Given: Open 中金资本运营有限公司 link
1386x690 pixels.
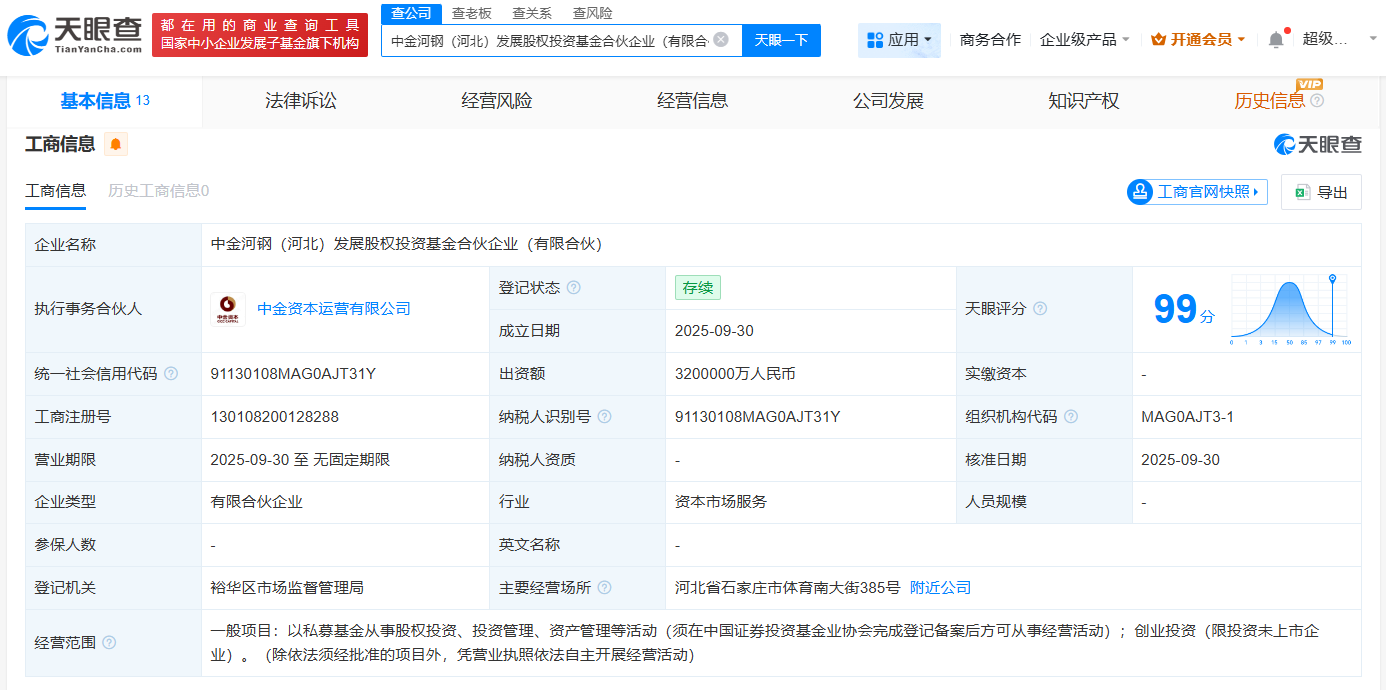Looking at the screenshot, I should coord(334,309).
